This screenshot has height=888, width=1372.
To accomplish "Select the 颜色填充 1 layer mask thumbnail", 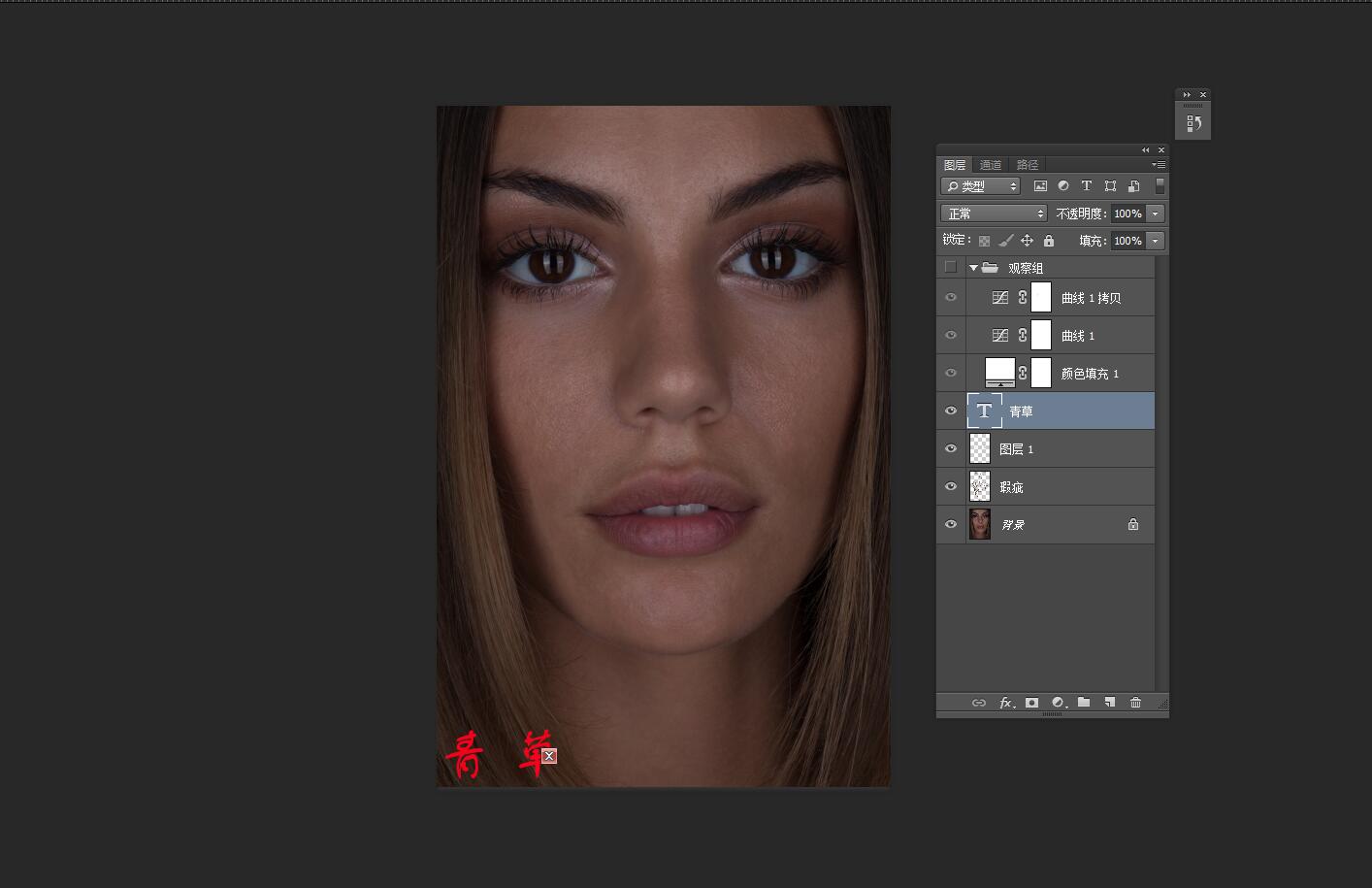I will coord(1040,374).
